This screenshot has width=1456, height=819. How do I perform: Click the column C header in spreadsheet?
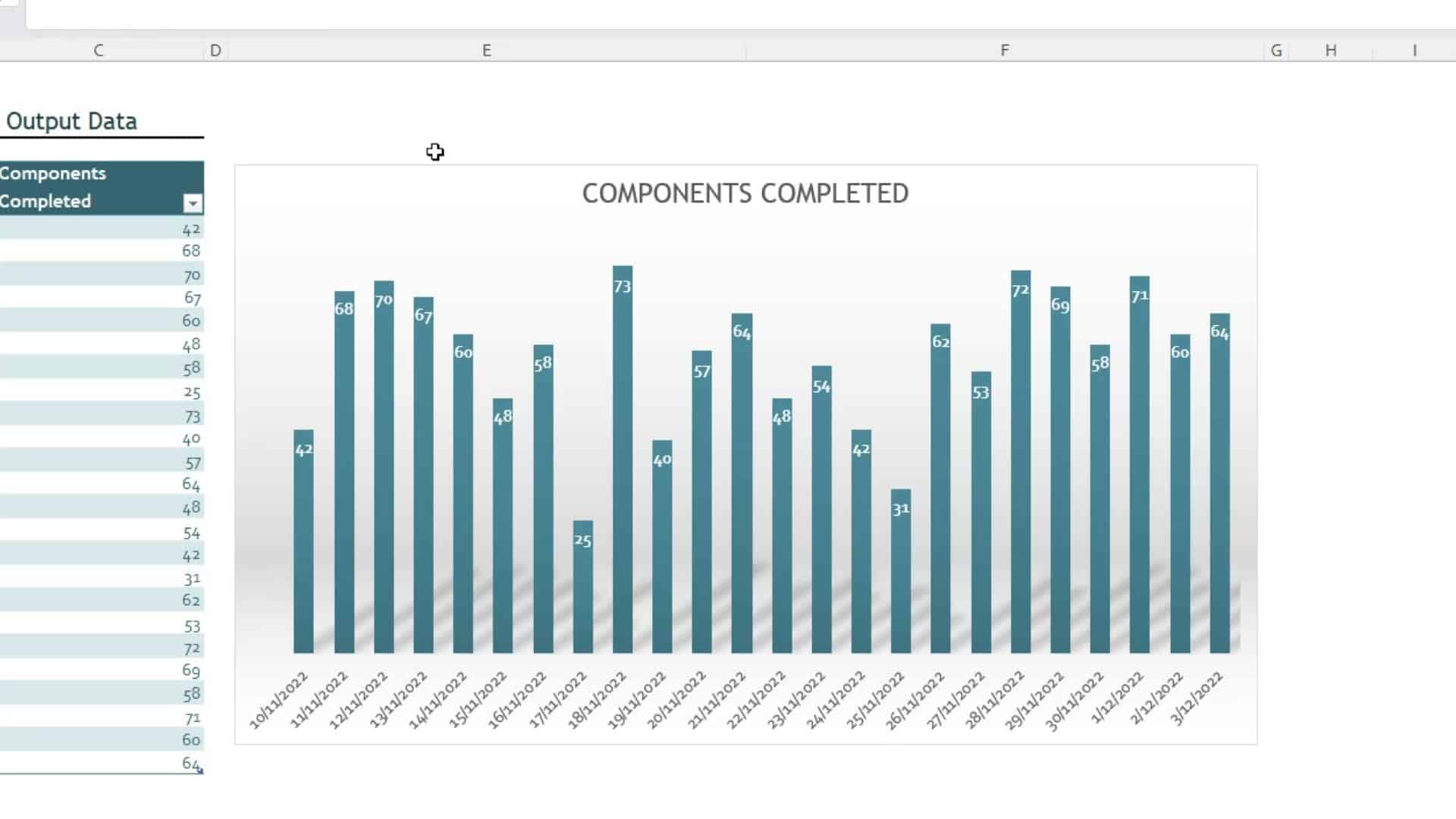pos(97,49)
